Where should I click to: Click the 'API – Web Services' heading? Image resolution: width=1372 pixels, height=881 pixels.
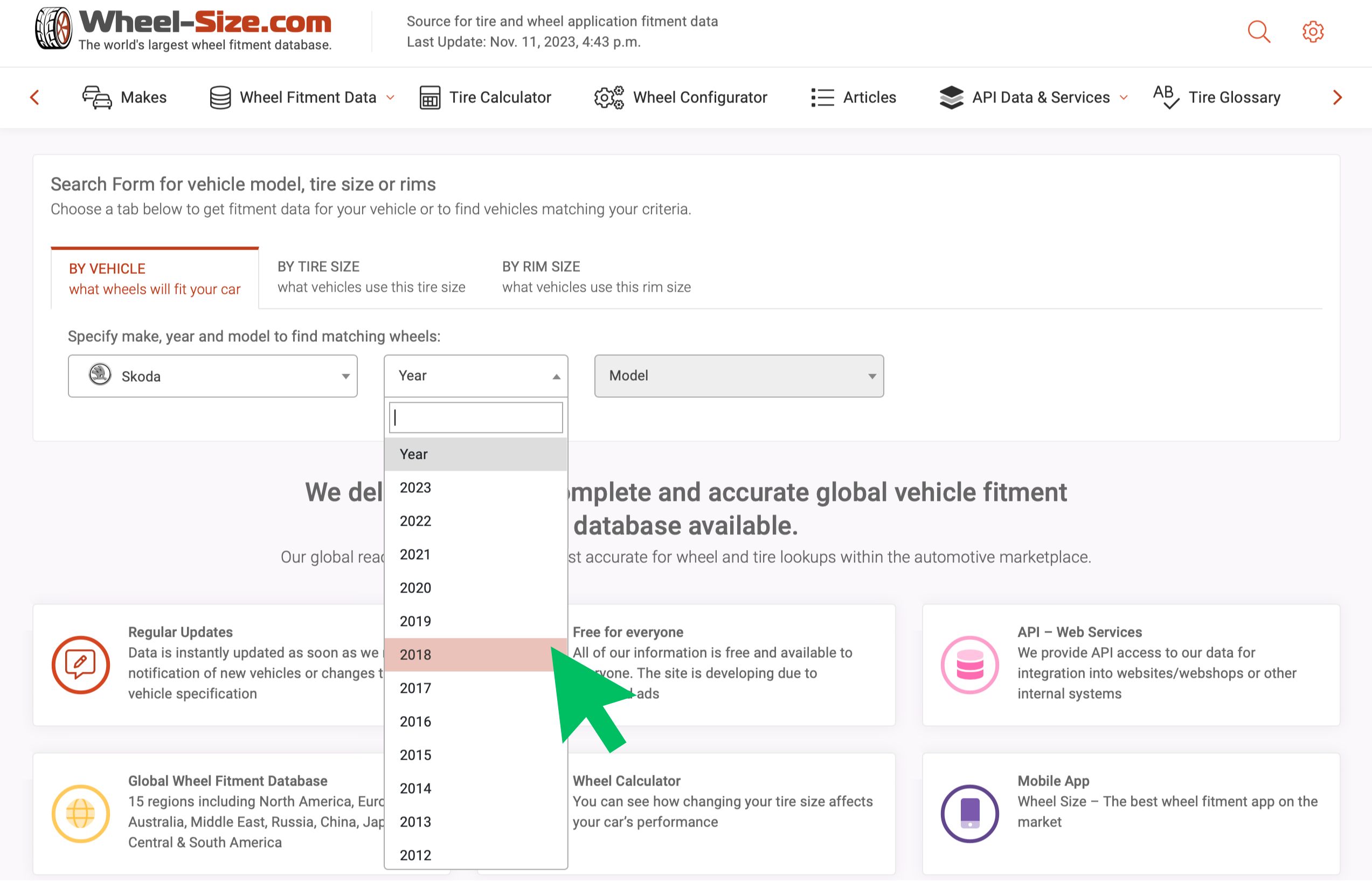(x=1079, y=632)
